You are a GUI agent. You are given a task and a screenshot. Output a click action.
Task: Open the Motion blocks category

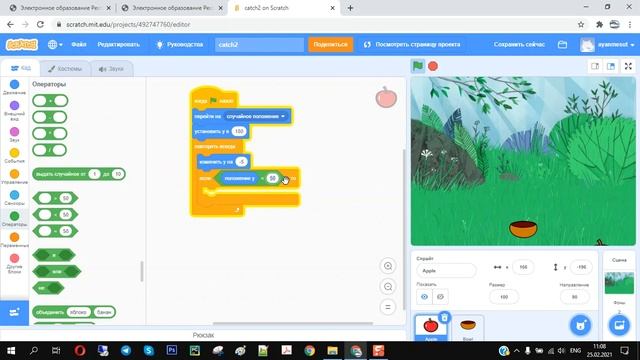(x=14, y=87)
